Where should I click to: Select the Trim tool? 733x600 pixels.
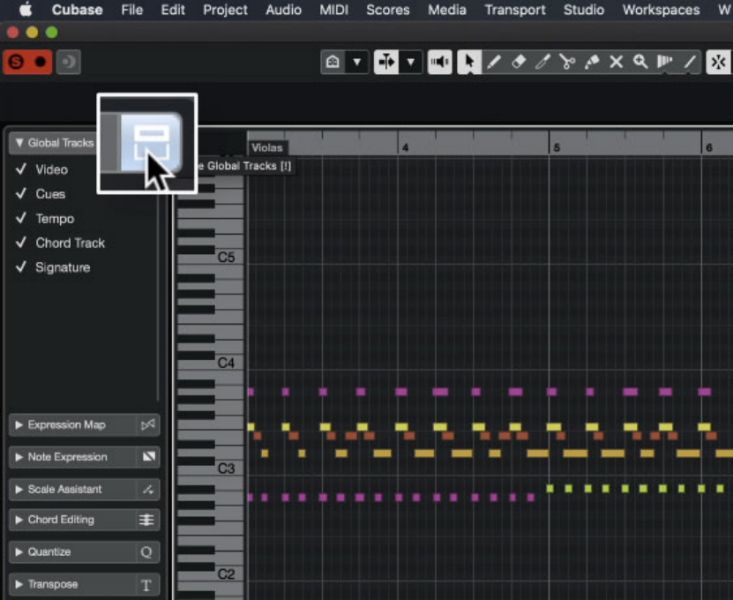point(543,62)
